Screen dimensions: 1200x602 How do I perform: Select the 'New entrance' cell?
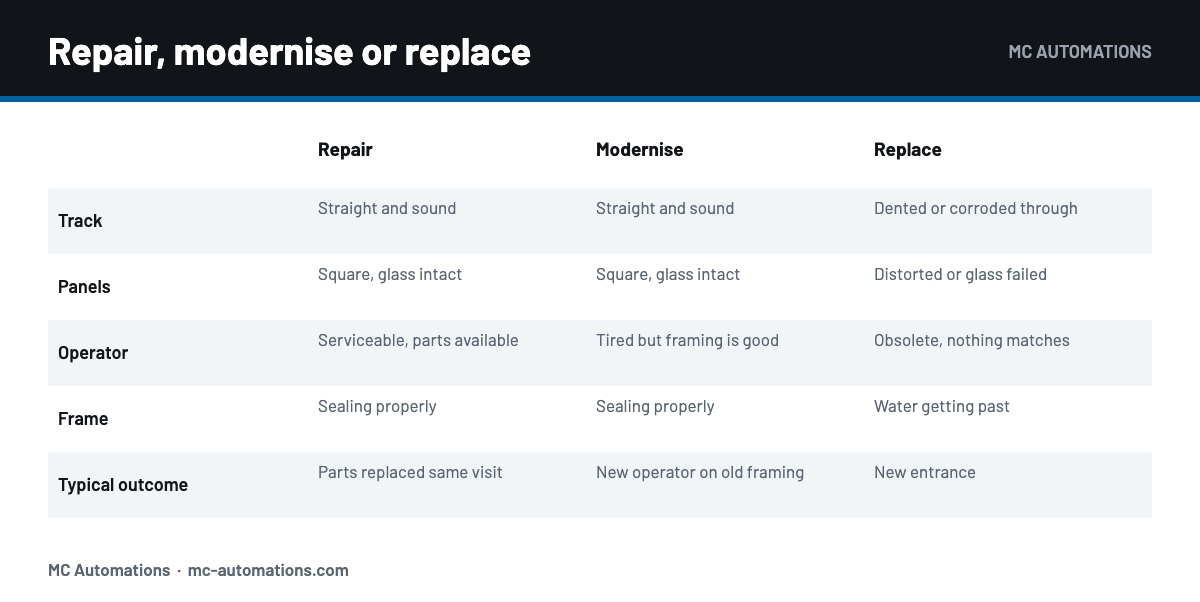pos(925,473)
